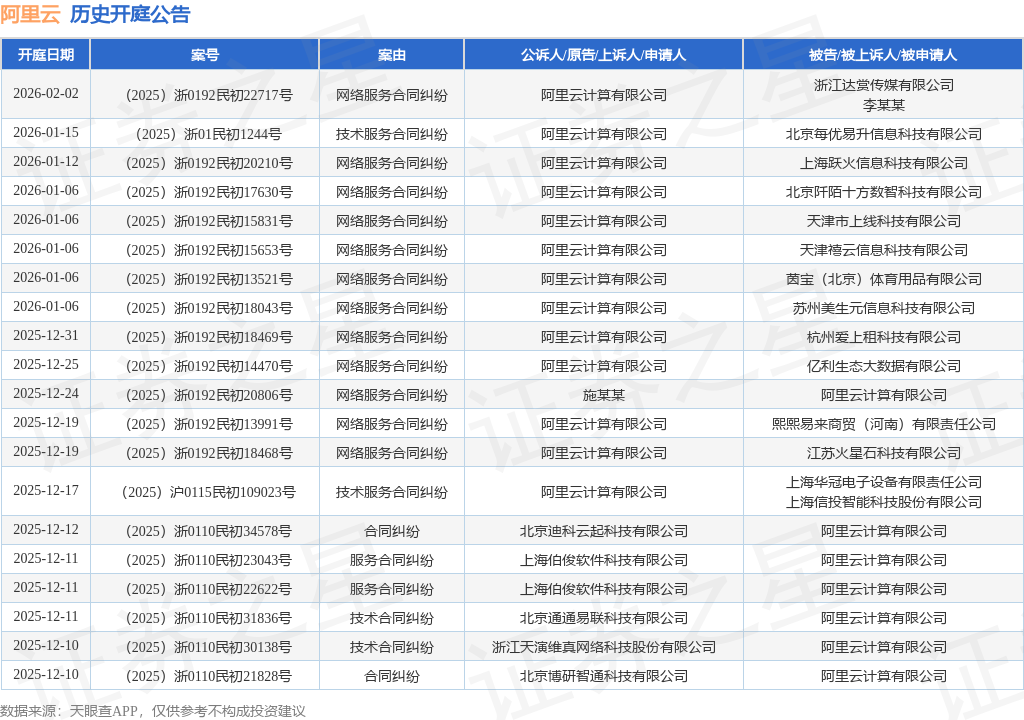Click the date 2025-12-31
Screen dimensions: 1024x720
(x=46, y=335)
